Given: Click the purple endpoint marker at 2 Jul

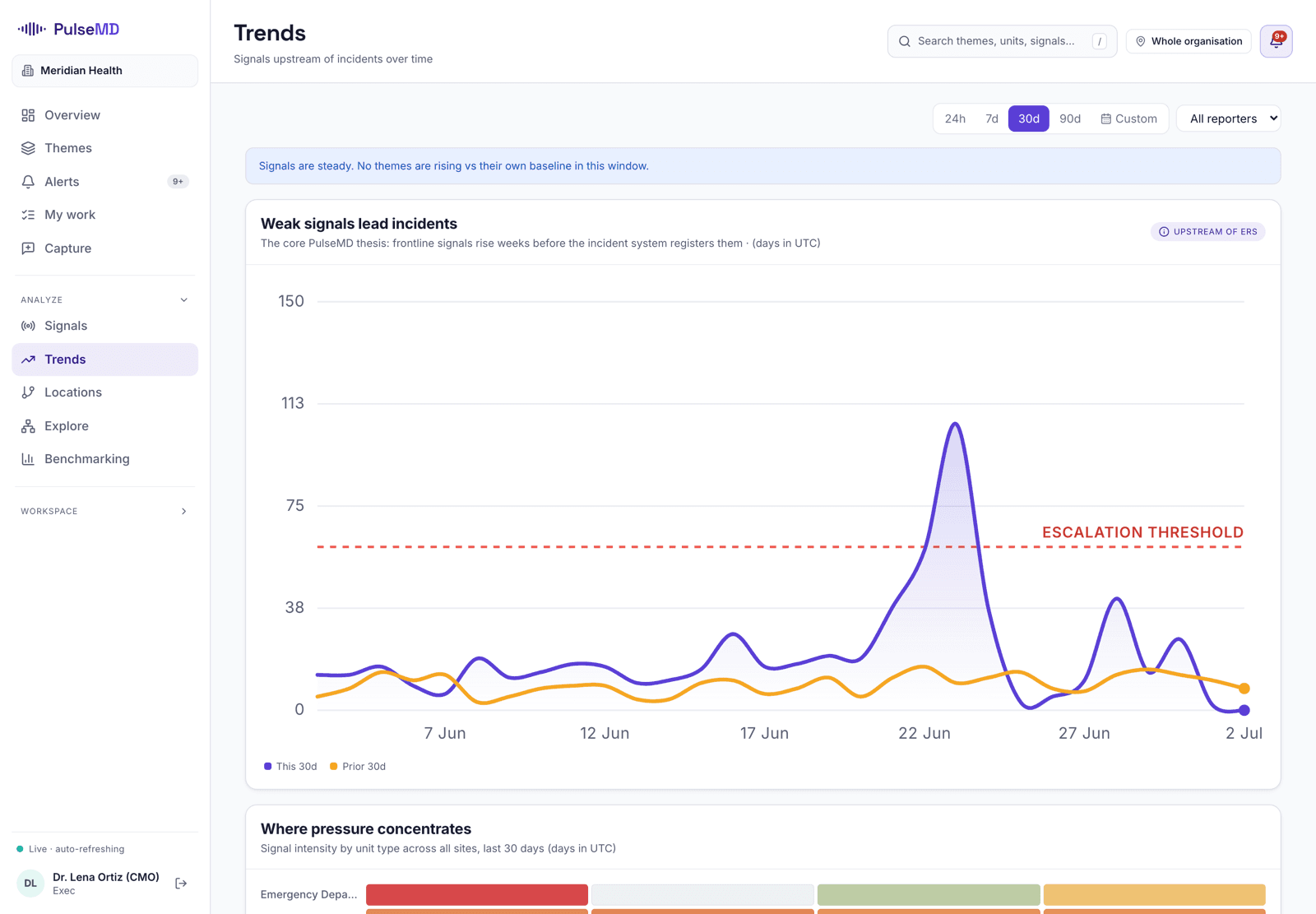Looking at the screenshot, I should 1244,710.
